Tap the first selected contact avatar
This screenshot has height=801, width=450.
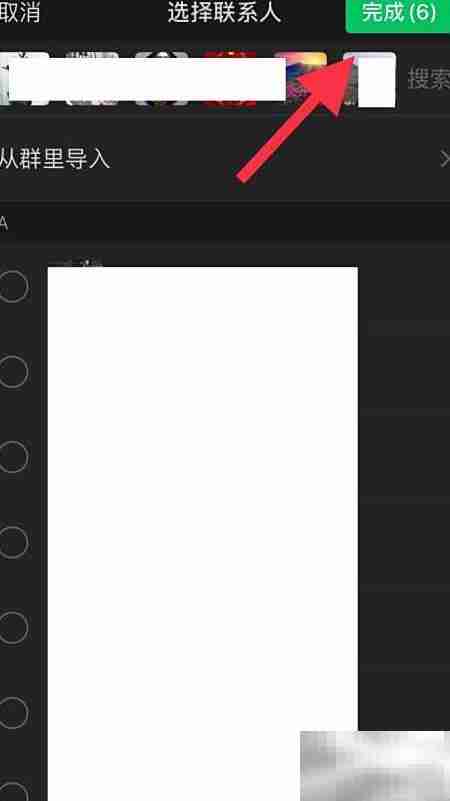point(23,79)
